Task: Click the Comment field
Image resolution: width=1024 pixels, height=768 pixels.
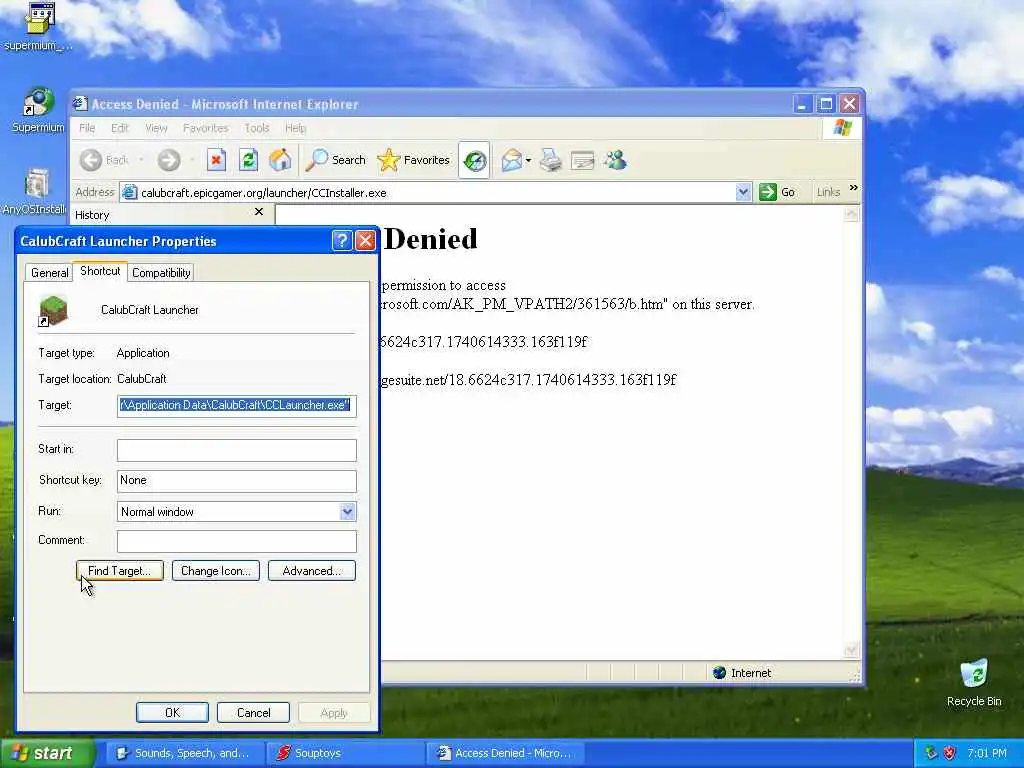Action: coord(236,541)
